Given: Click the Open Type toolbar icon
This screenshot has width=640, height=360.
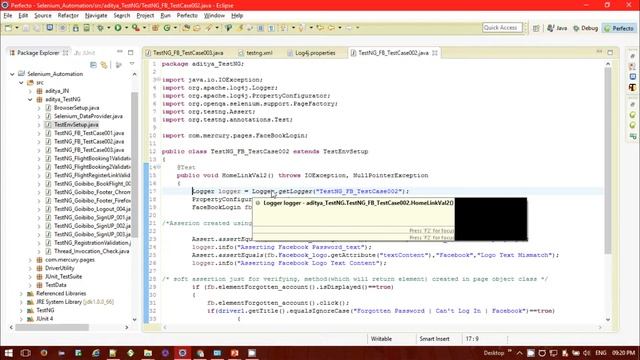Looking at the screenshot, I should 186,28.
